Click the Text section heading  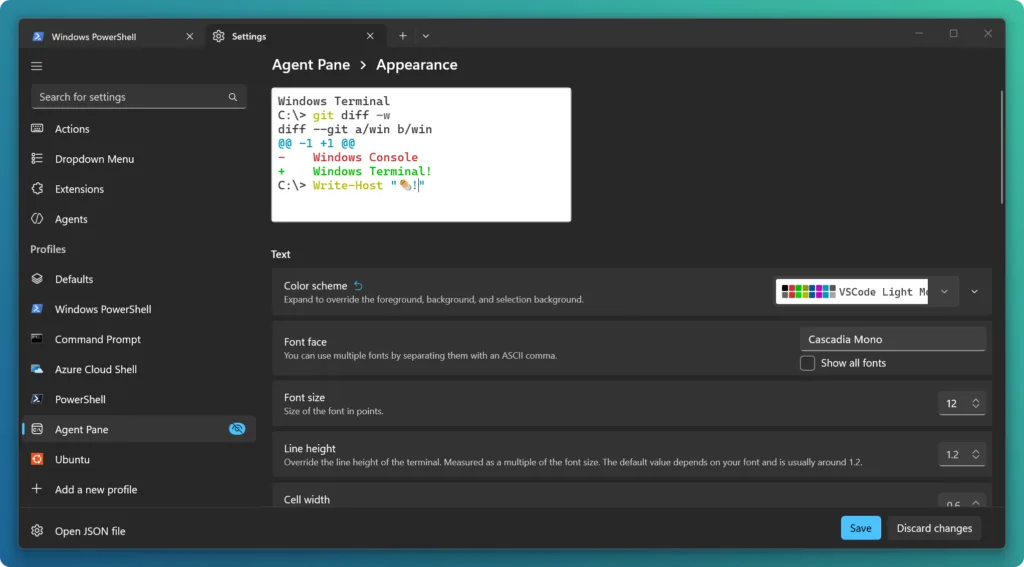click(281, 254)
